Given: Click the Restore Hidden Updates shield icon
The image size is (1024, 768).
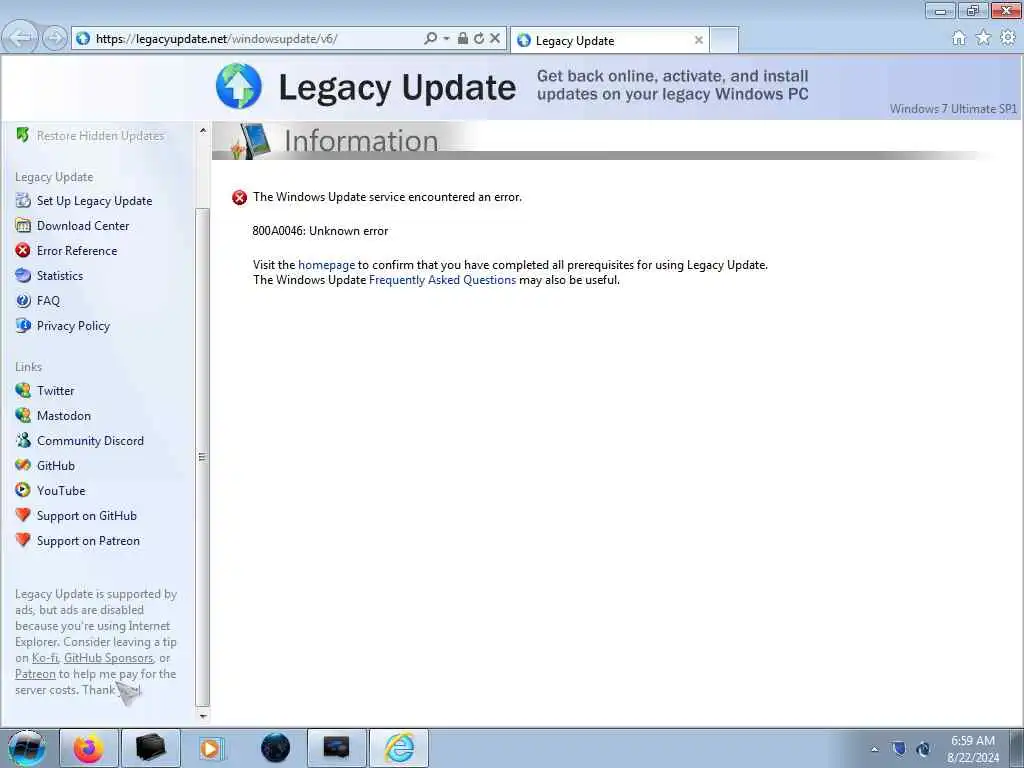Looking at the screenshot, I should [23, 135].
